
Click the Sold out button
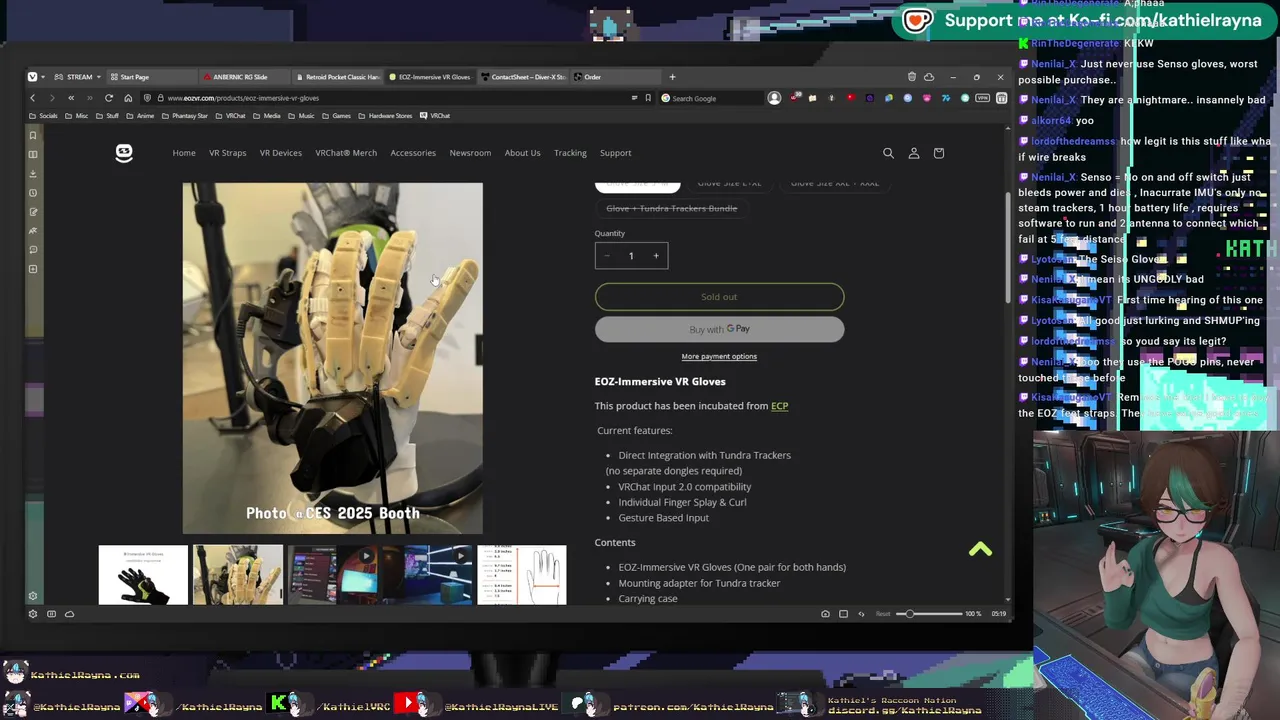(x=719, y=297)
